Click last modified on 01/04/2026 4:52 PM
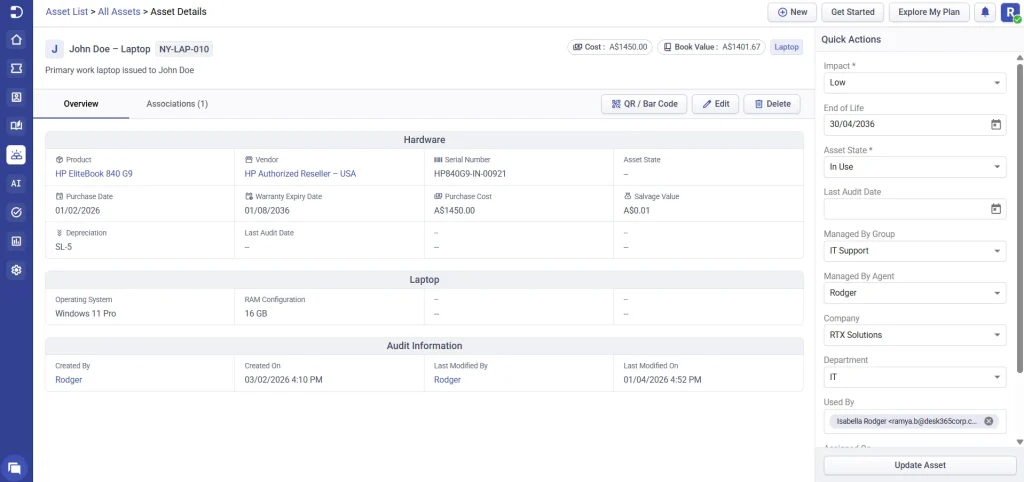1024x482 pixels. click(x=663, y=379)
